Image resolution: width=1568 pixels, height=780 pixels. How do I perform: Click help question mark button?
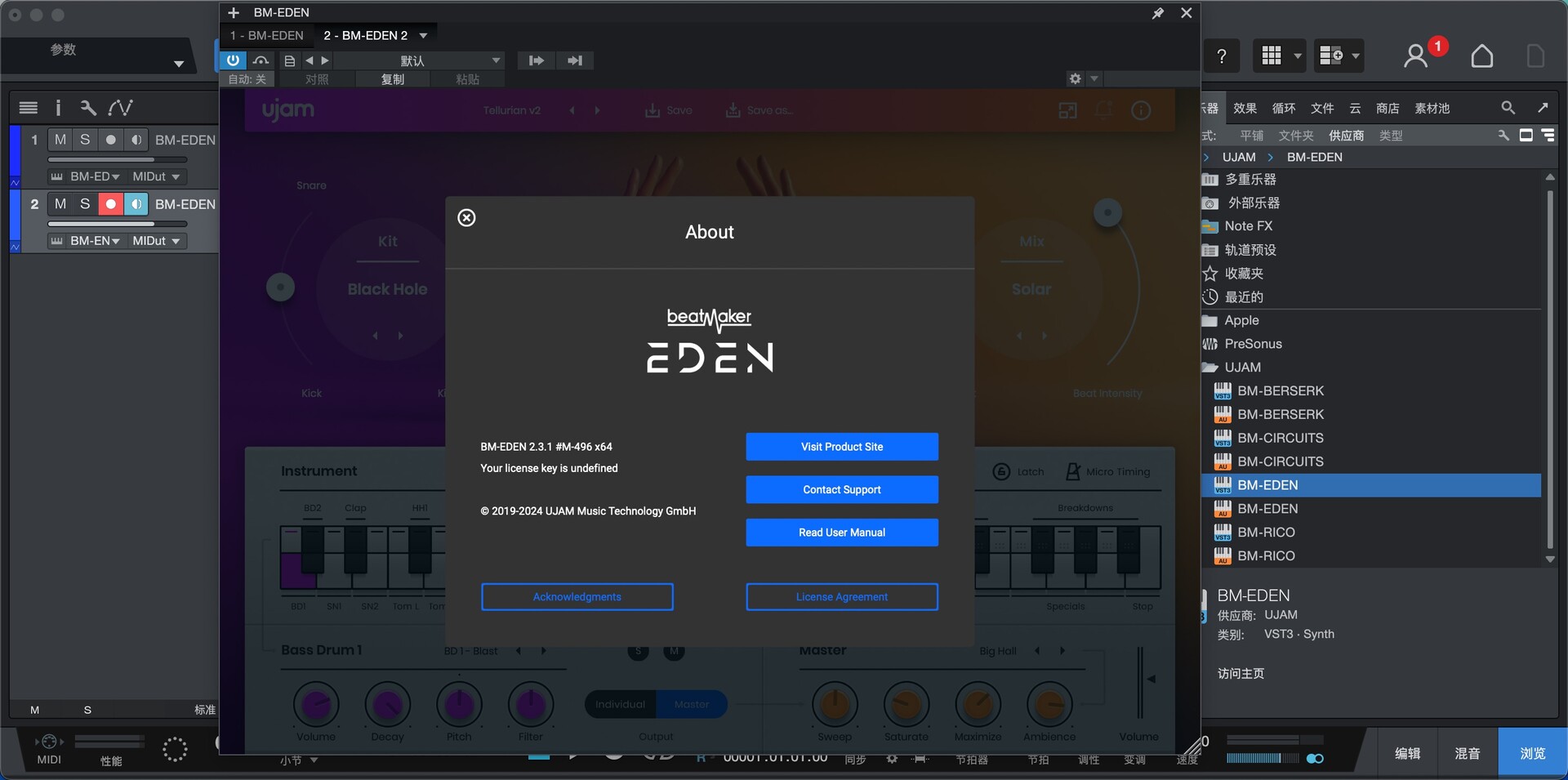[1222, 56]
